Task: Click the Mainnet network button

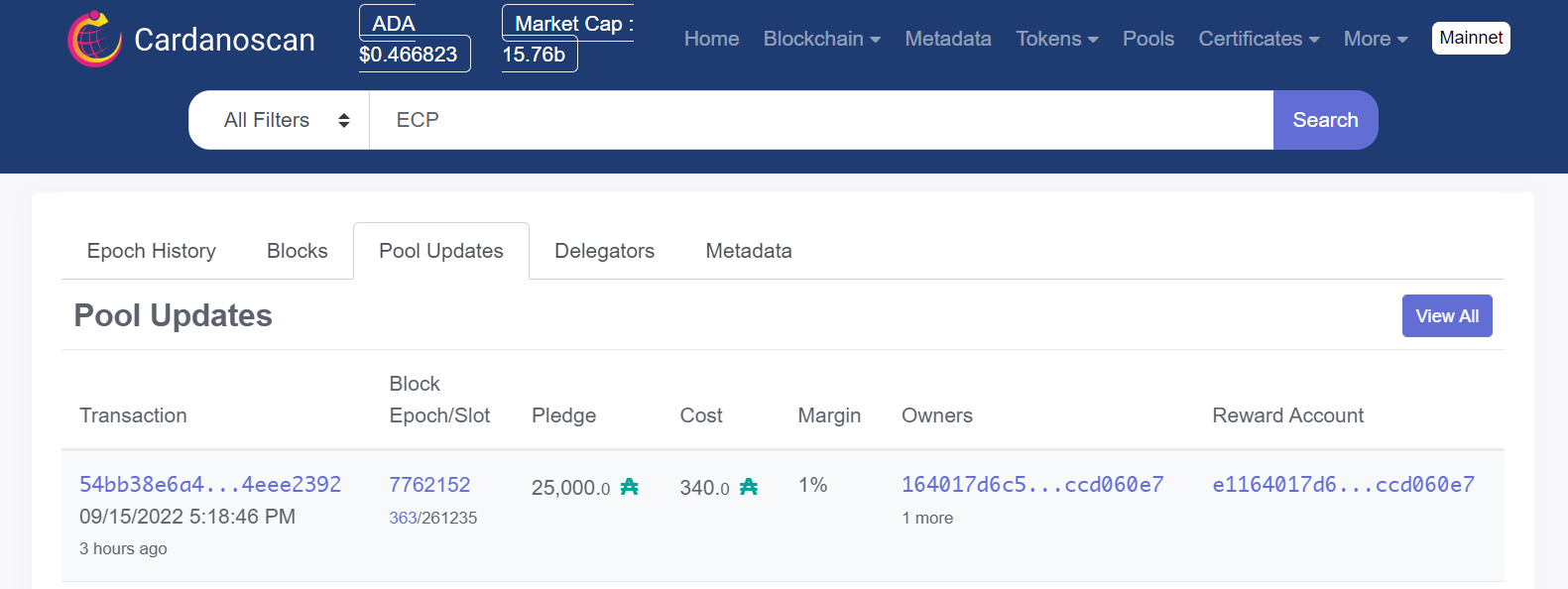Action: (1471, 38)
